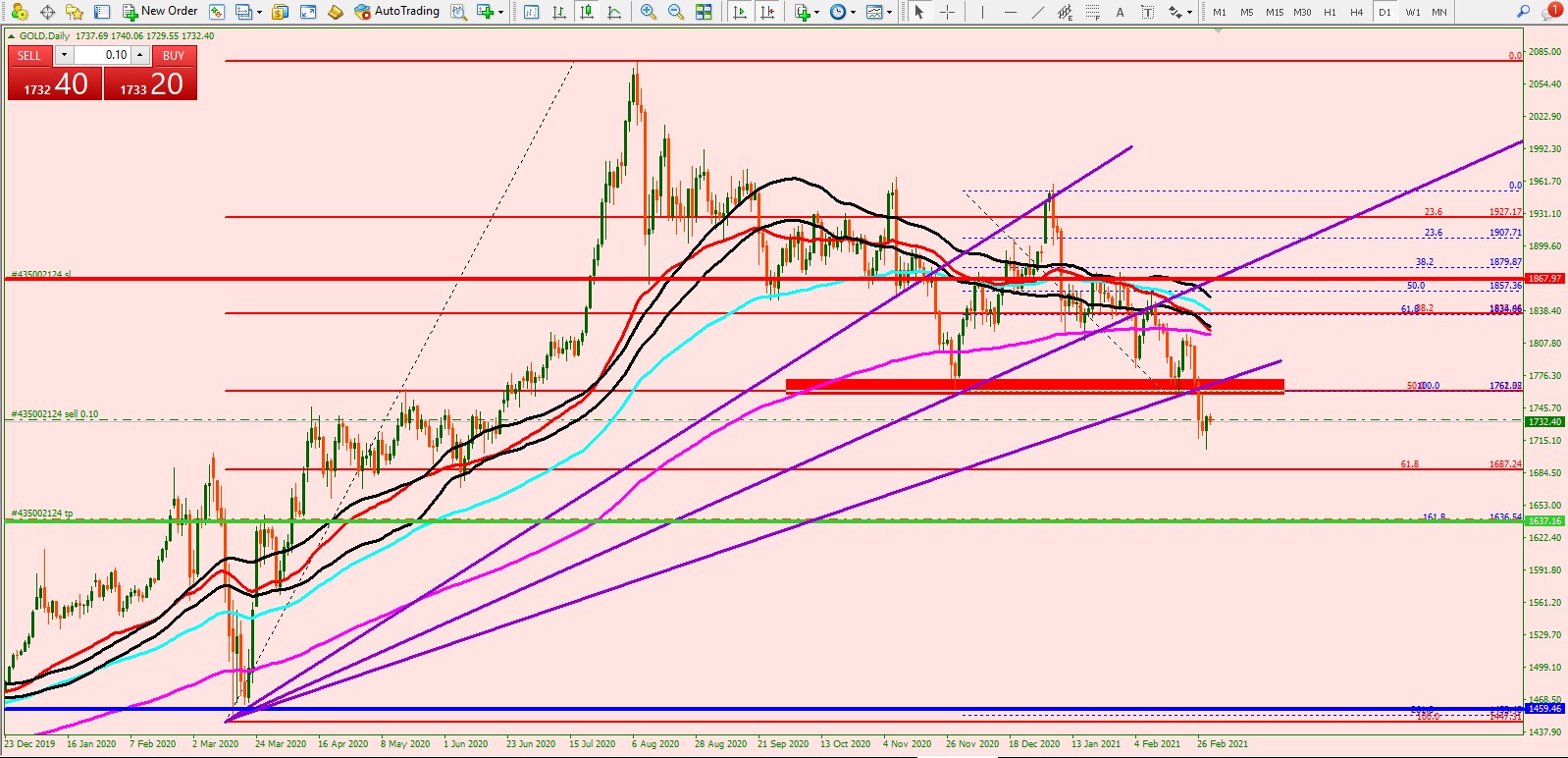Screen dimensions: 1568x758
Task: Open the Terminal money-bag icon
Action: (281, 12)
